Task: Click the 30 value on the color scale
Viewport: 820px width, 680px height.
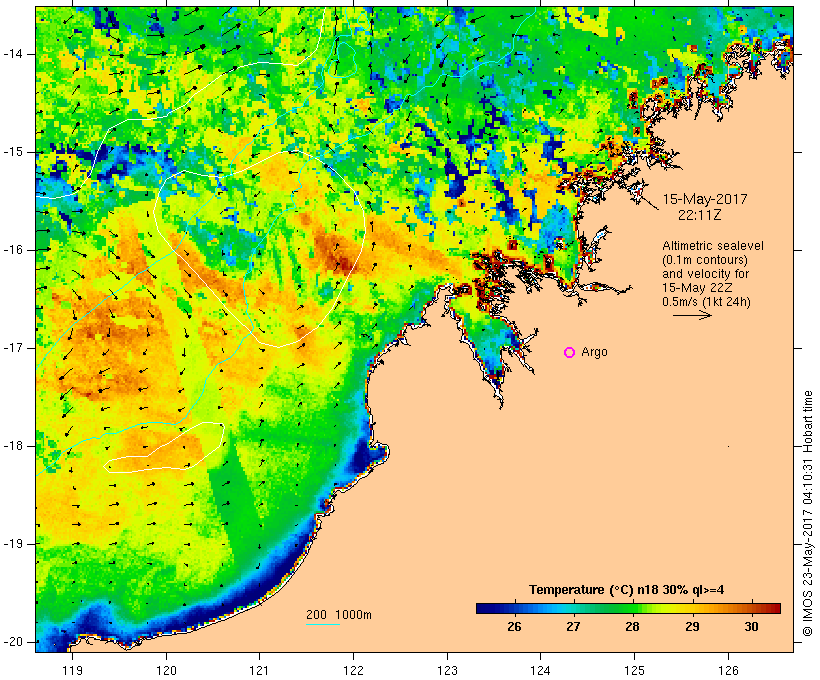Action: coord(751,626)
